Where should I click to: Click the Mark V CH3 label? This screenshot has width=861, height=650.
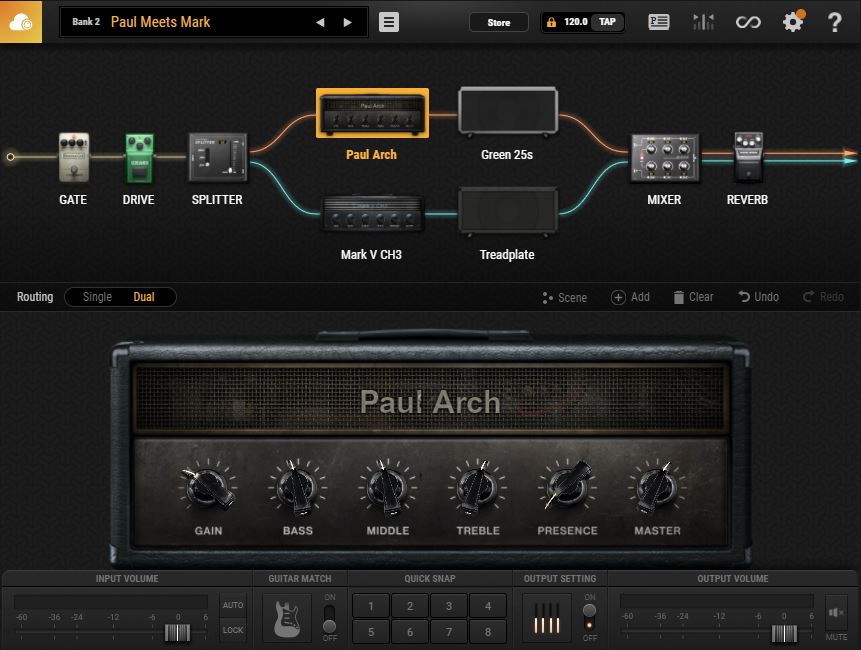(x=371, y=255)
